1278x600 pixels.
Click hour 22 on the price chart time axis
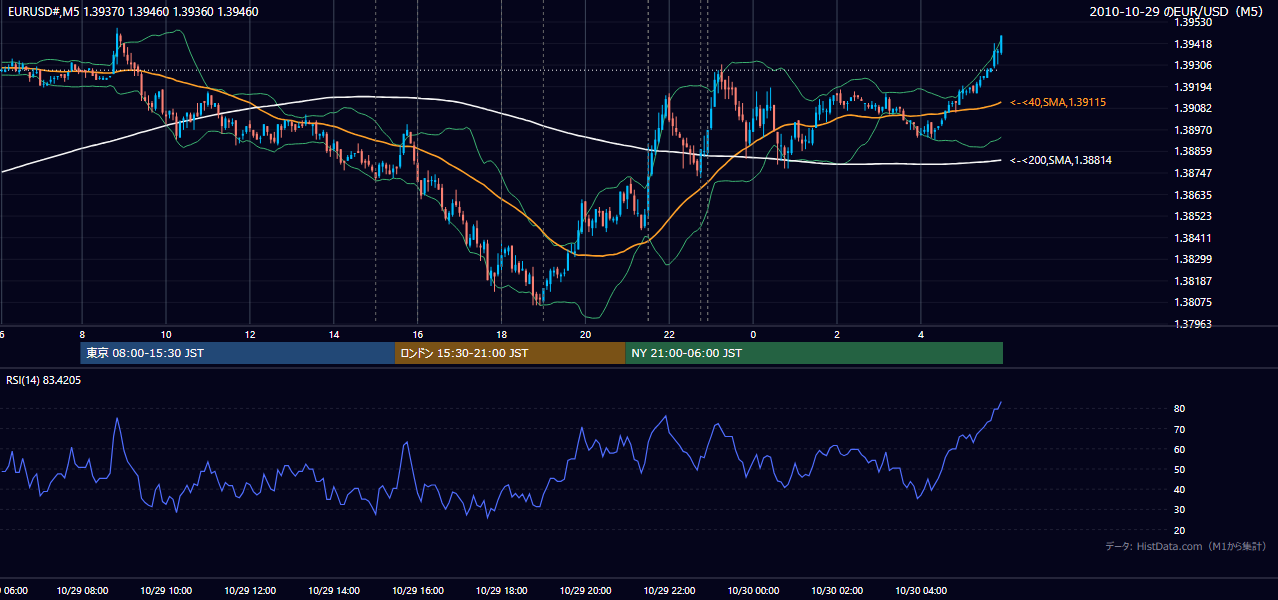pos(669,335)
